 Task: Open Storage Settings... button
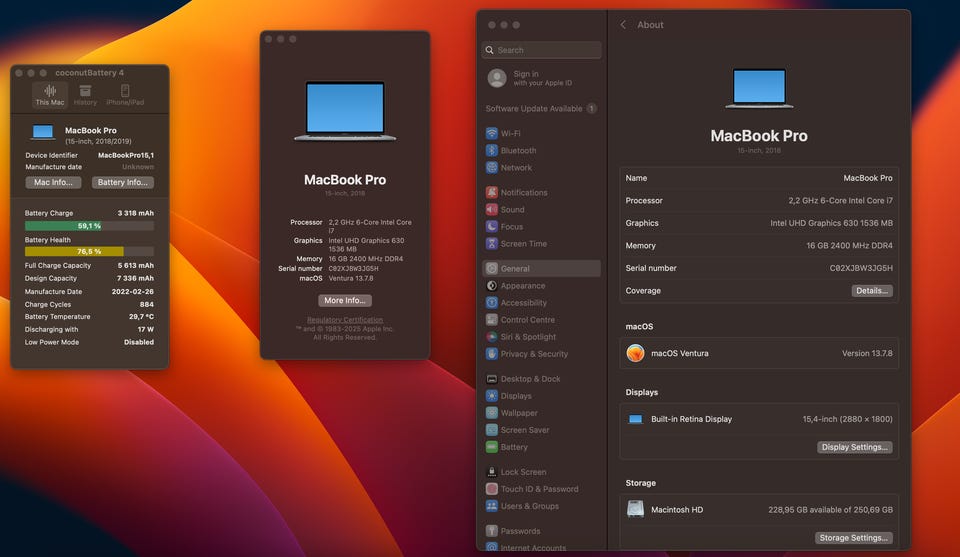coord(853,538)
